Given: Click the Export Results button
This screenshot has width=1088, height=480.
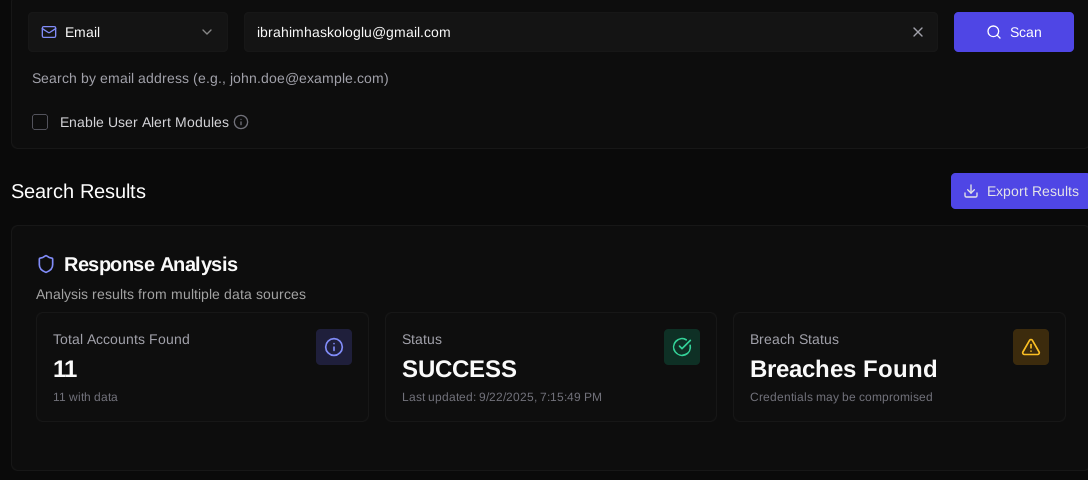Looking at the screenshot, I should click(x=1020, y=191).
